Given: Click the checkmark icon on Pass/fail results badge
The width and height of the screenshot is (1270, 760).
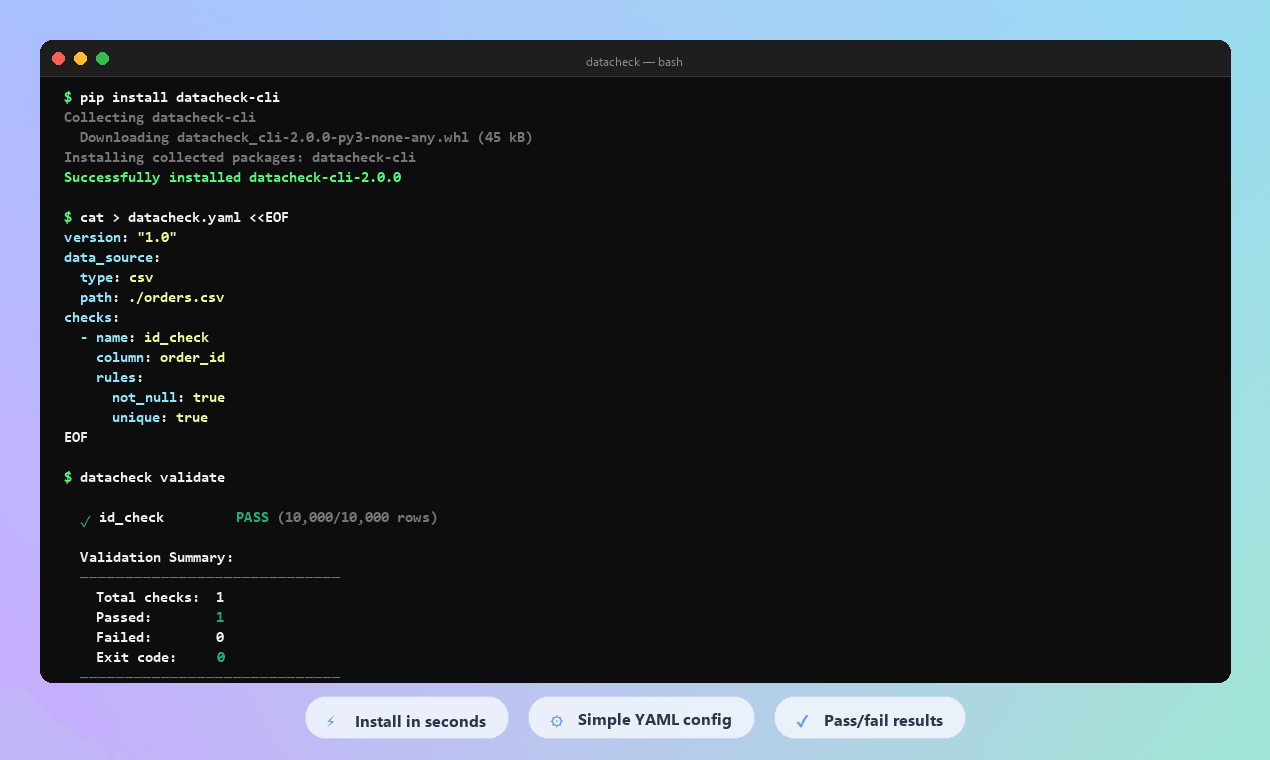Looking at the screenshot, I should click(x=800, y=718).
